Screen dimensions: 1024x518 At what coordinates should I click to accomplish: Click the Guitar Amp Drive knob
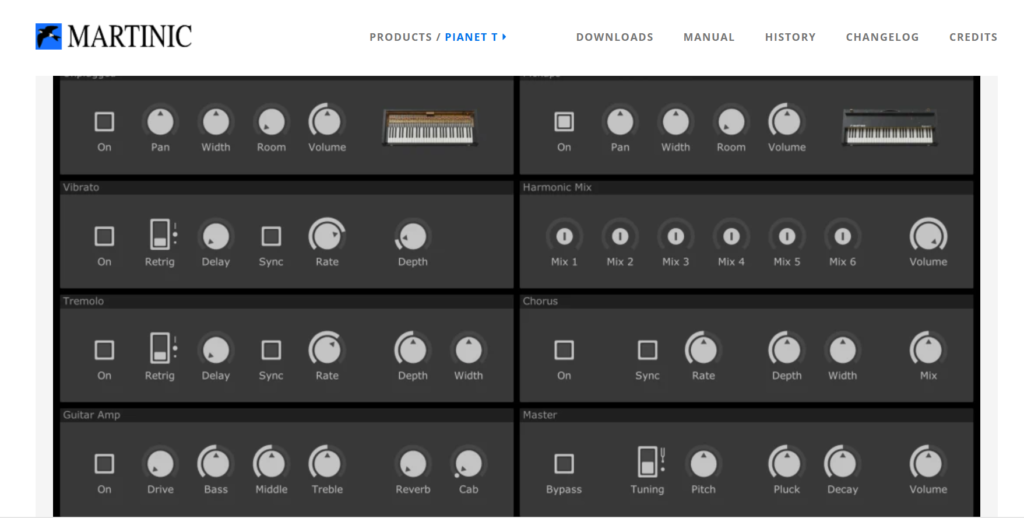160,464
